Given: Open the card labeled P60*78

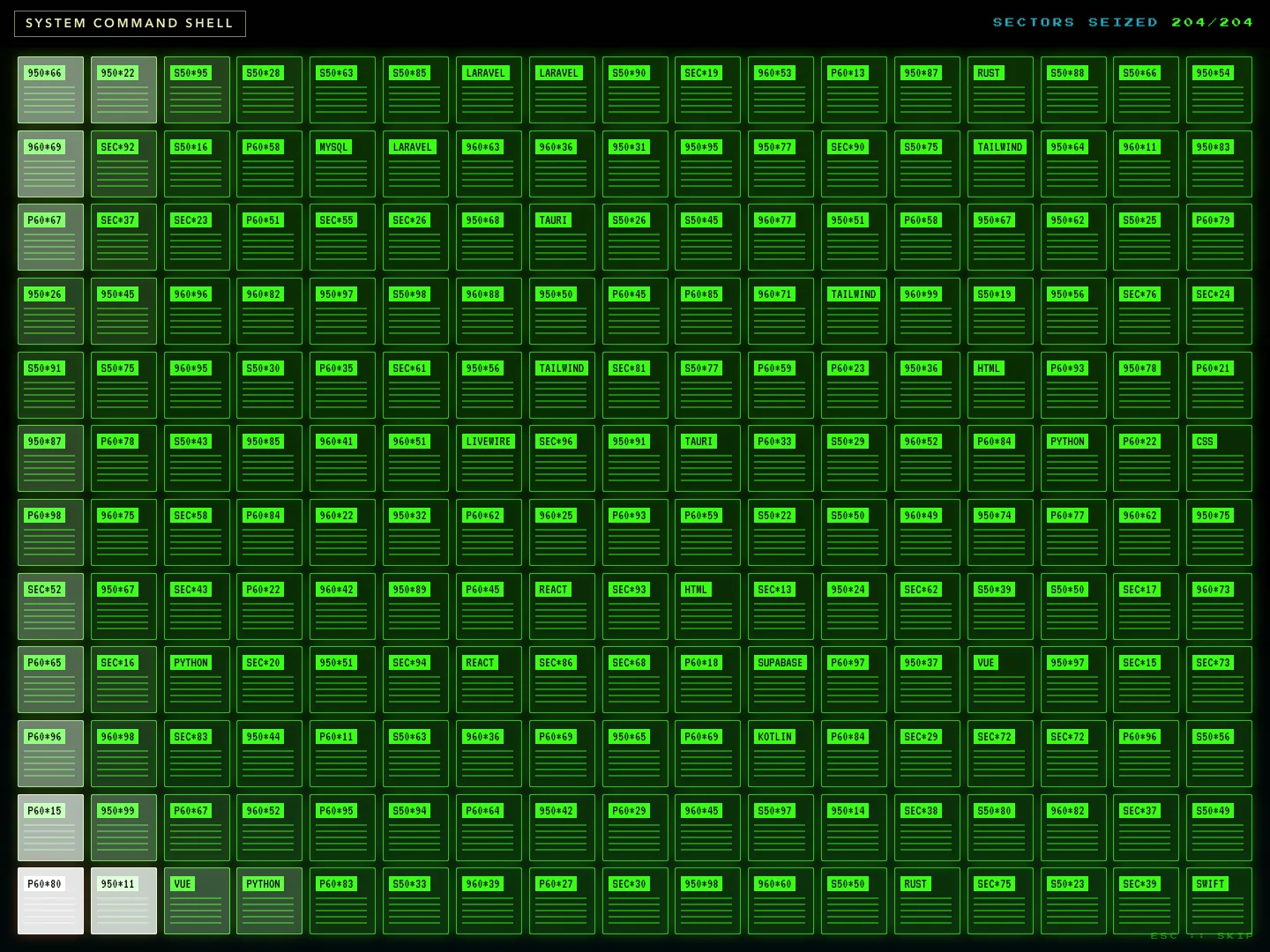Looking at the screenshot, I should click(123, 458).
